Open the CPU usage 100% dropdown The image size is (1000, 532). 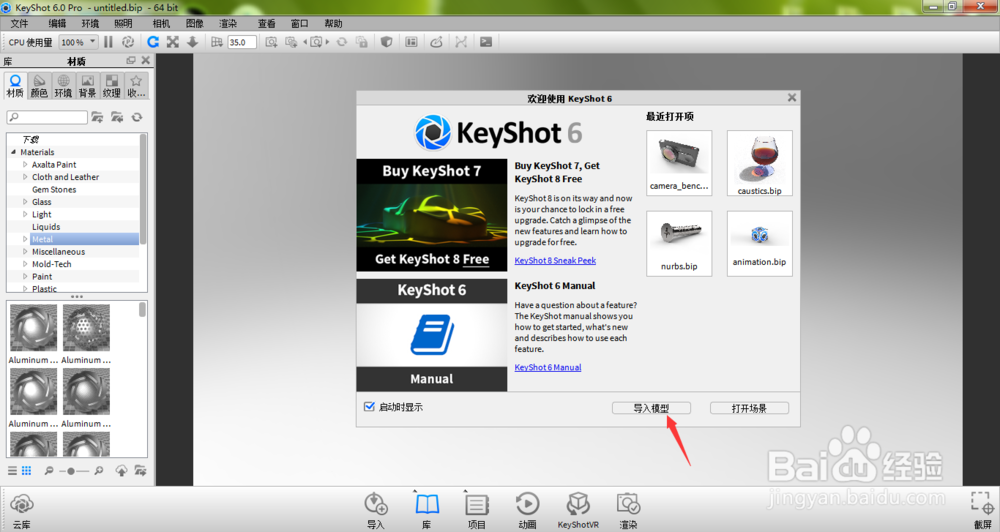click(x=78, y=42)
